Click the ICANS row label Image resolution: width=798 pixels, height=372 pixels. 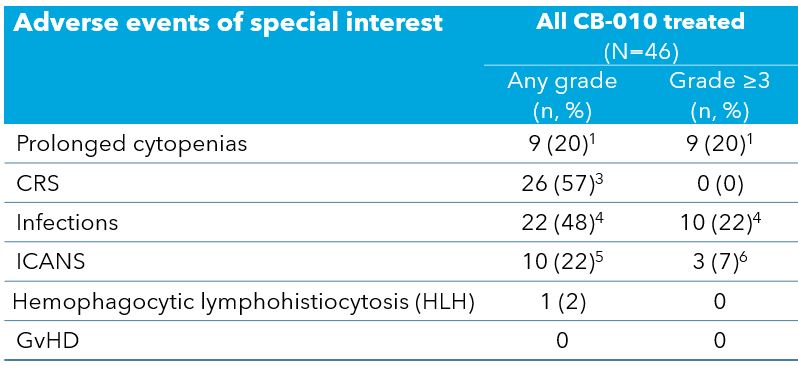click(x=50, y=262)
